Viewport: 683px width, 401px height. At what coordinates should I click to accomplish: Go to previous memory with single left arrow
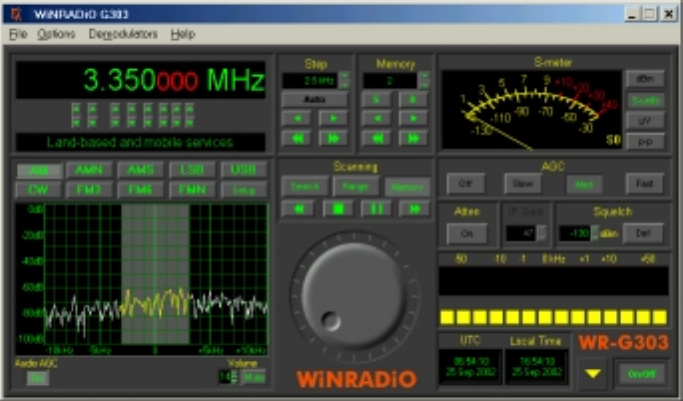coord(376,118)
